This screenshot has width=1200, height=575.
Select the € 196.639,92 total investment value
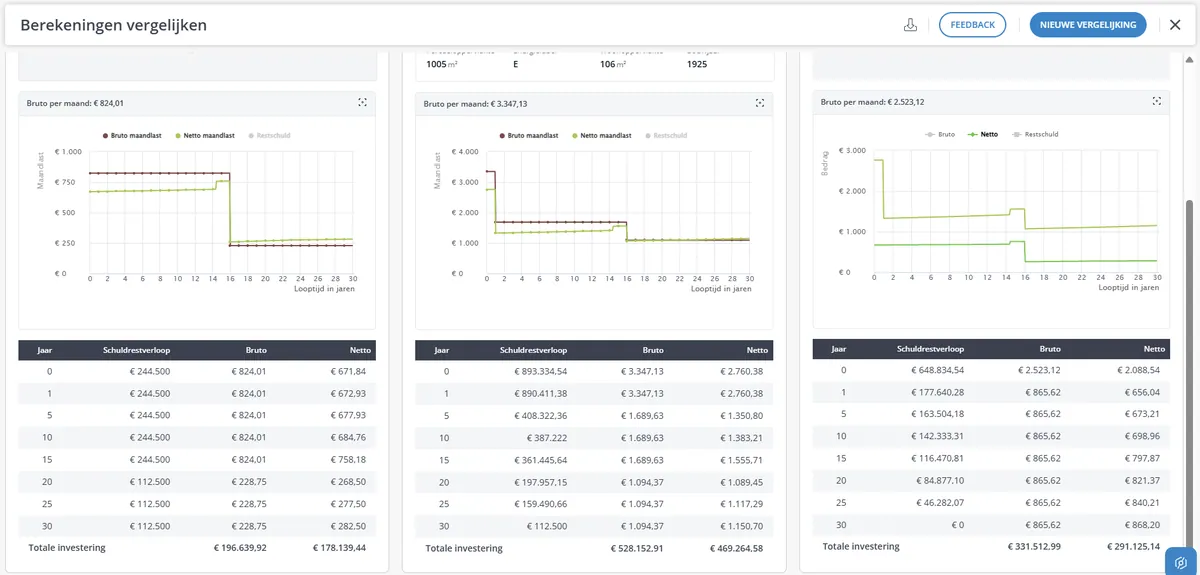click(240, 548)
